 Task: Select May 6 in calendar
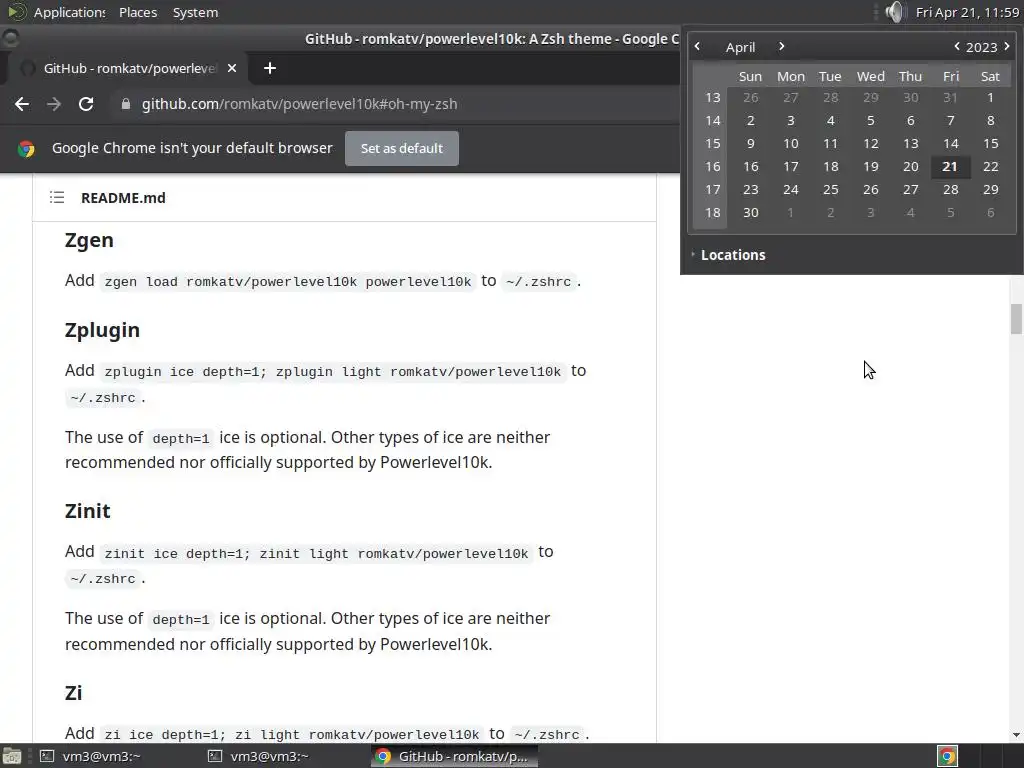(x=991, y=212)
